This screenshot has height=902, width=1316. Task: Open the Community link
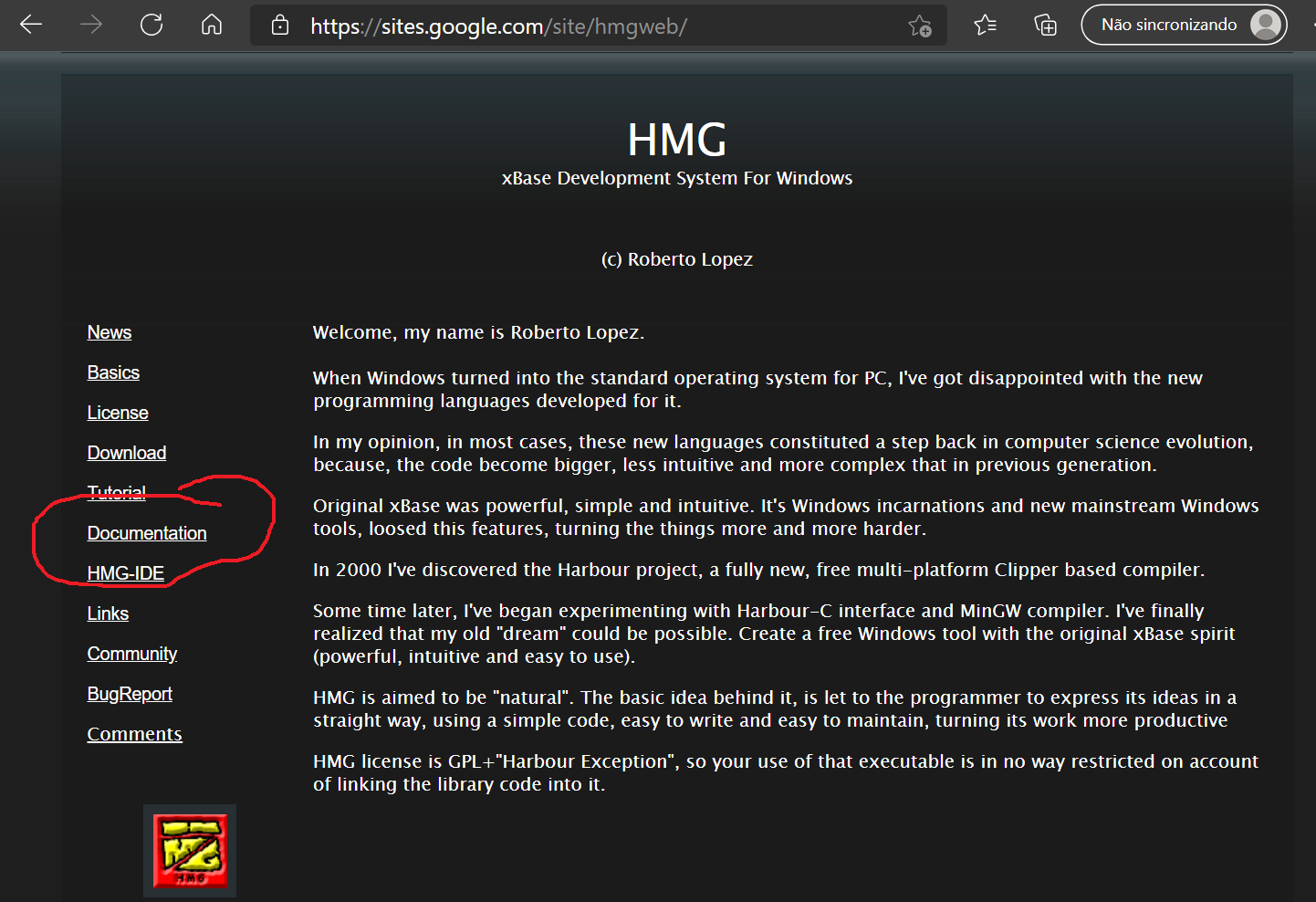(x=132, y=654)
